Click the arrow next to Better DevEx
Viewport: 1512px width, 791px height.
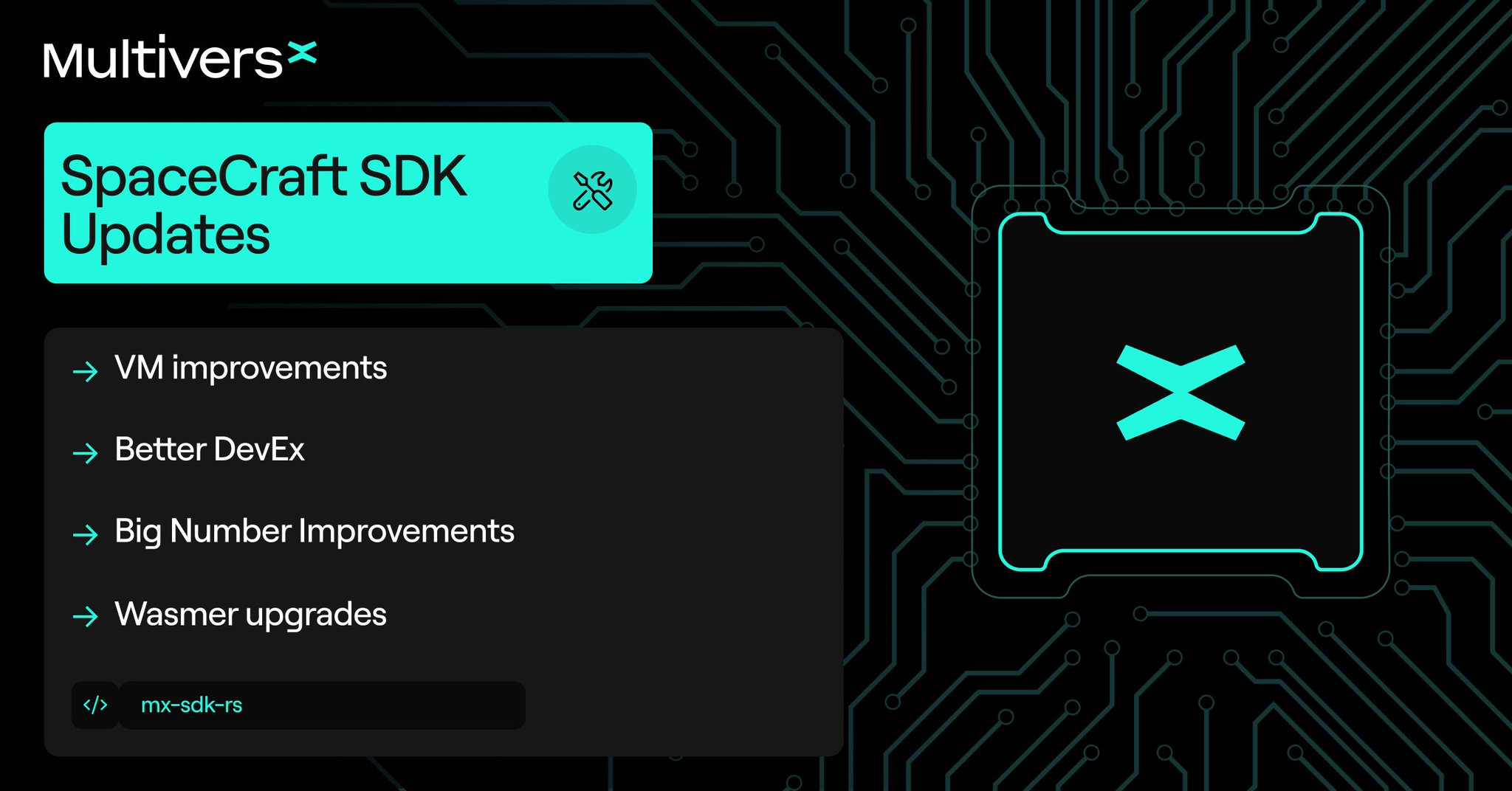point(86,452)
